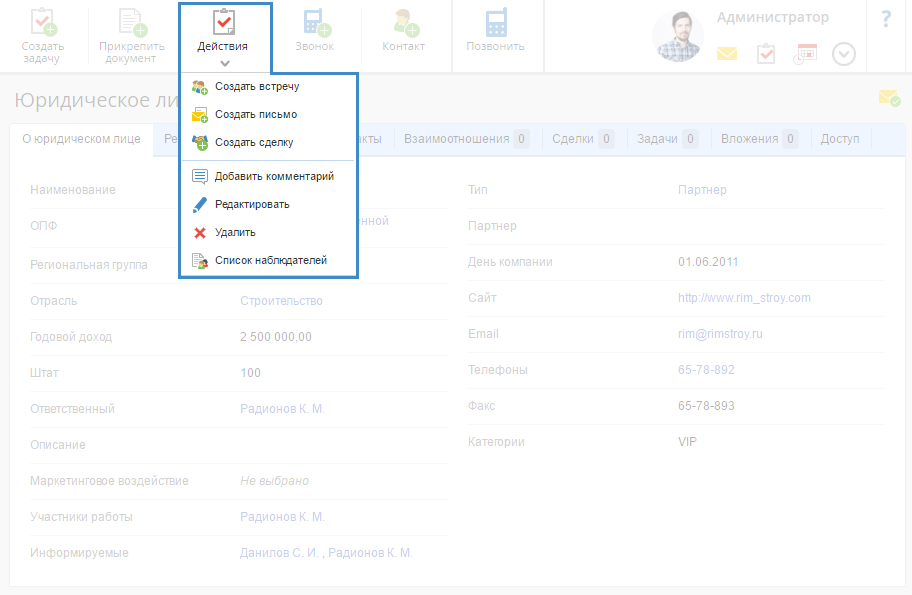Click the email rim@rimstroy.ru link
The width and height of the screenshot is (912, 595).
point(720,334)
